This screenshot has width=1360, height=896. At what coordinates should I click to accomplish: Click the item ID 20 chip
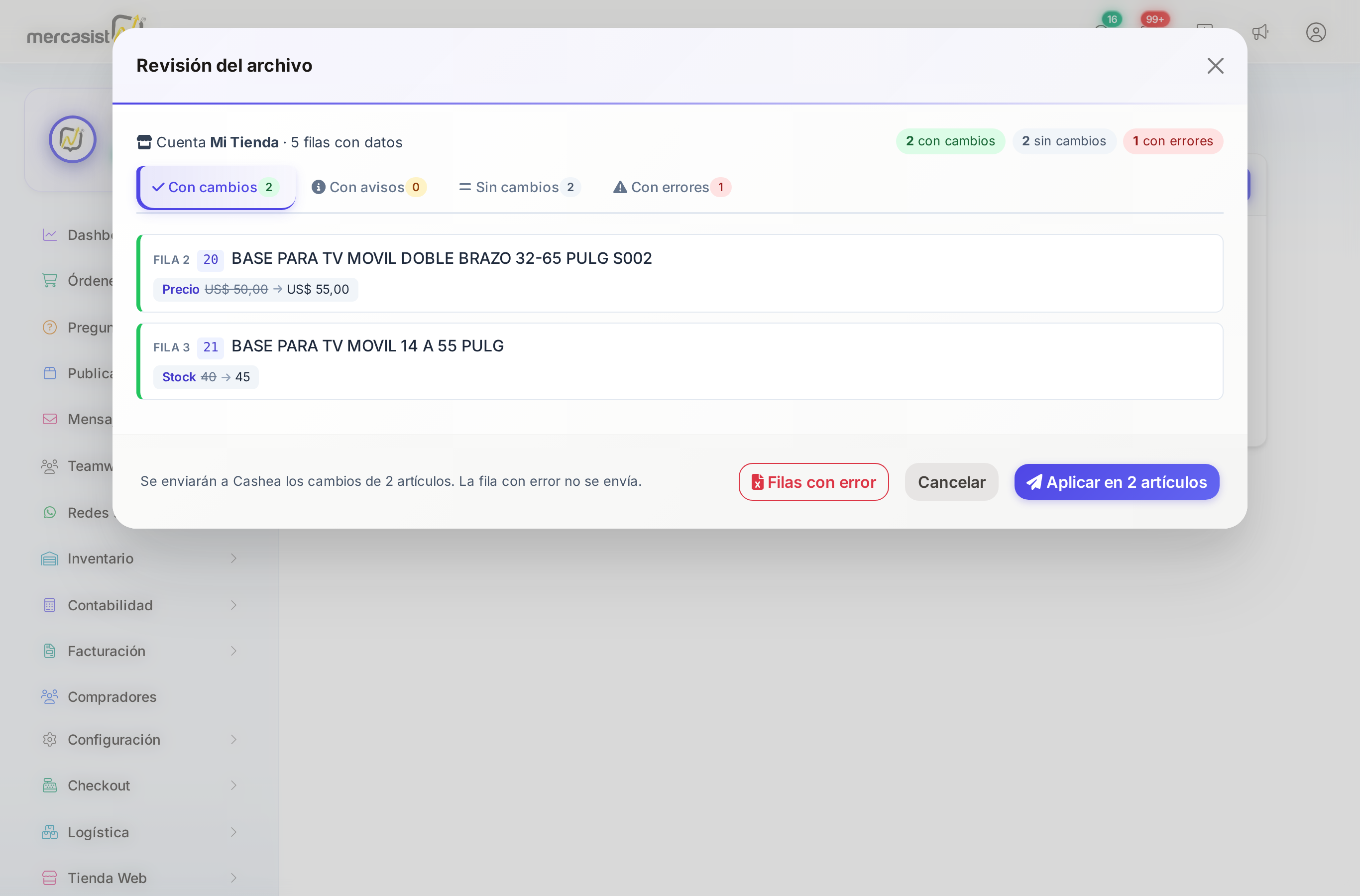tap(210, 259)
